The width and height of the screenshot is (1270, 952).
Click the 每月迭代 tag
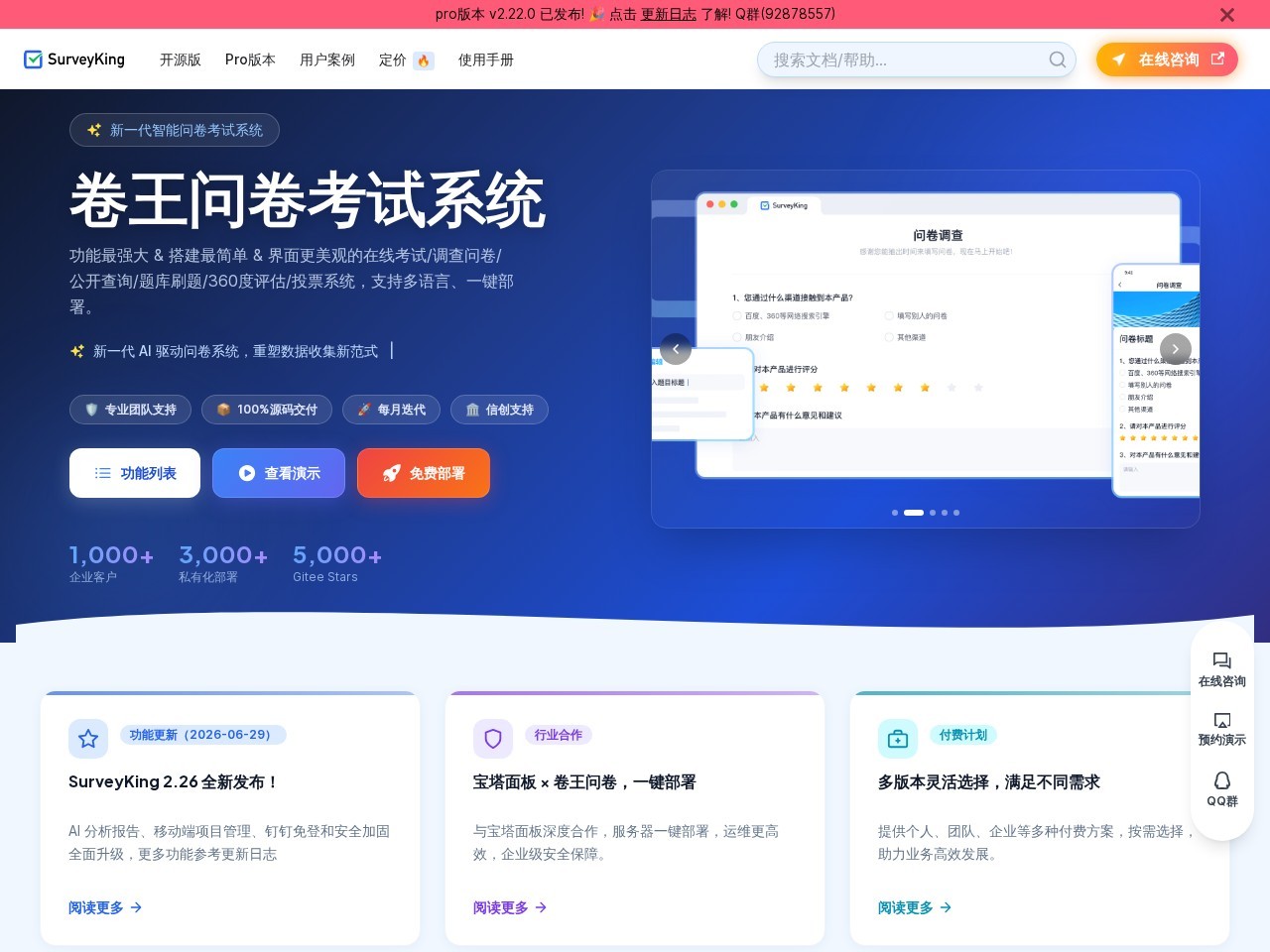pyautogui.click(x=391, y=410)
